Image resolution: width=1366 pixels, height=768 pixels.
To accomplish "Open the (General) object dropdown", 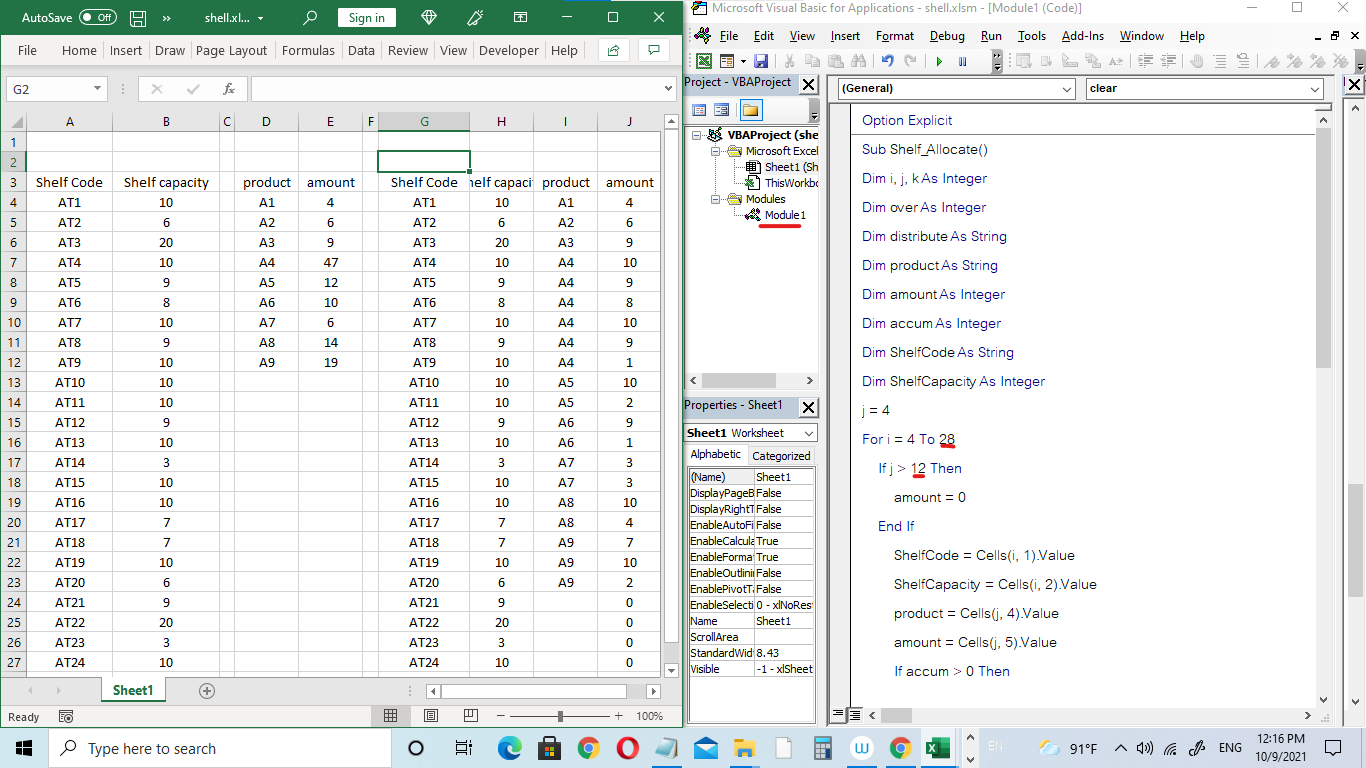I will [1066, 89].
